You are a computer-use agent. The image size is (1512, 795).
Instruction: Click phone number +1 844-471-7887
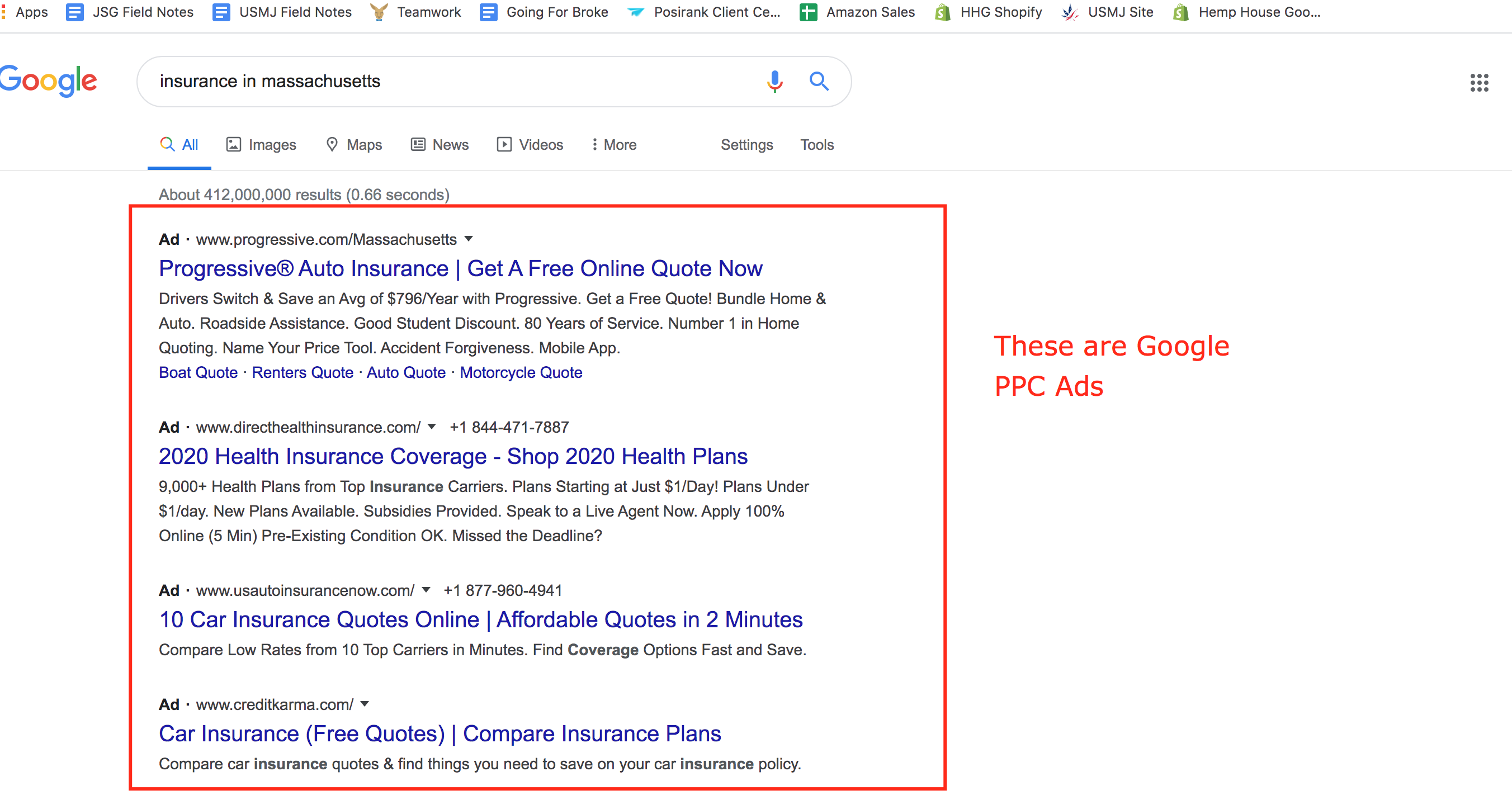pyautogui.click(x=509, y=427)
